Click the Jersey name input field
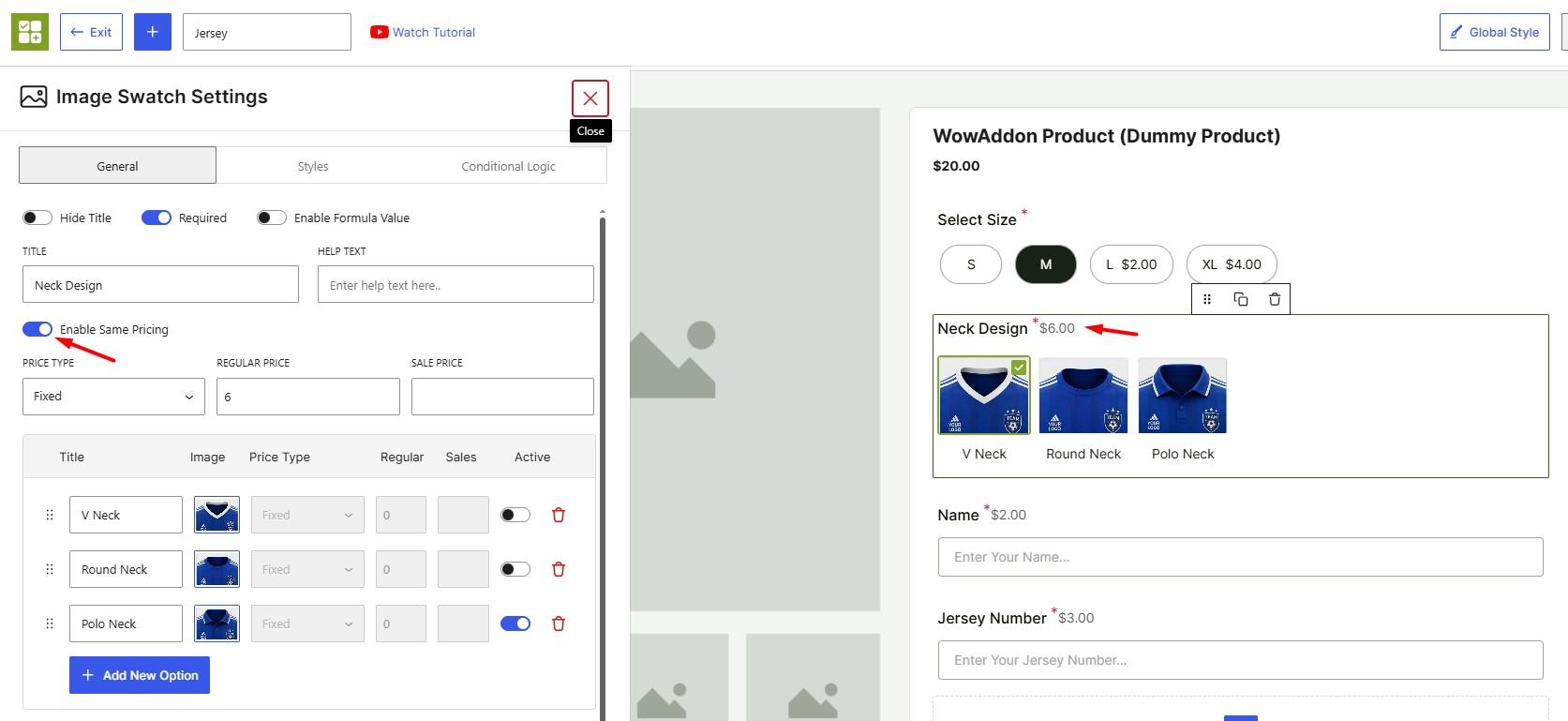The image size is (1568, 721). (x=267, y=32)
